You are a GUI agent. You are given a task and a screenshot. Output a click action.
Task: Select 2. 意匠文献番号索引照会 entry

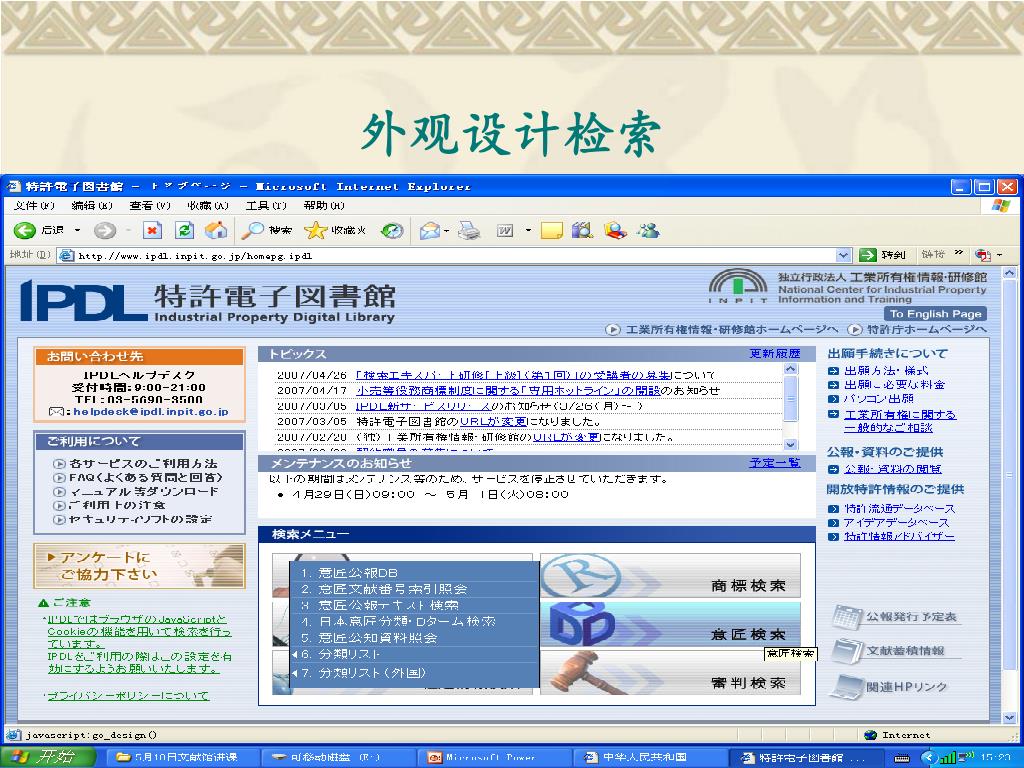tap(415, 589)
